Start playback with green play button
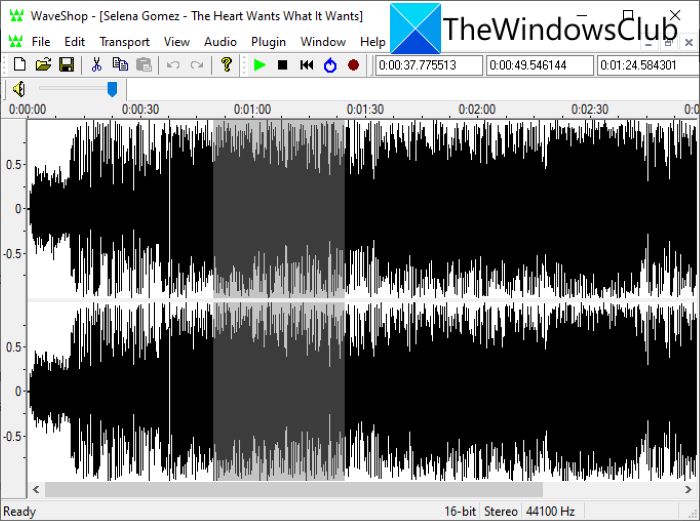The width and height of the screenshot is (700, 521). [x=259, y=65]
